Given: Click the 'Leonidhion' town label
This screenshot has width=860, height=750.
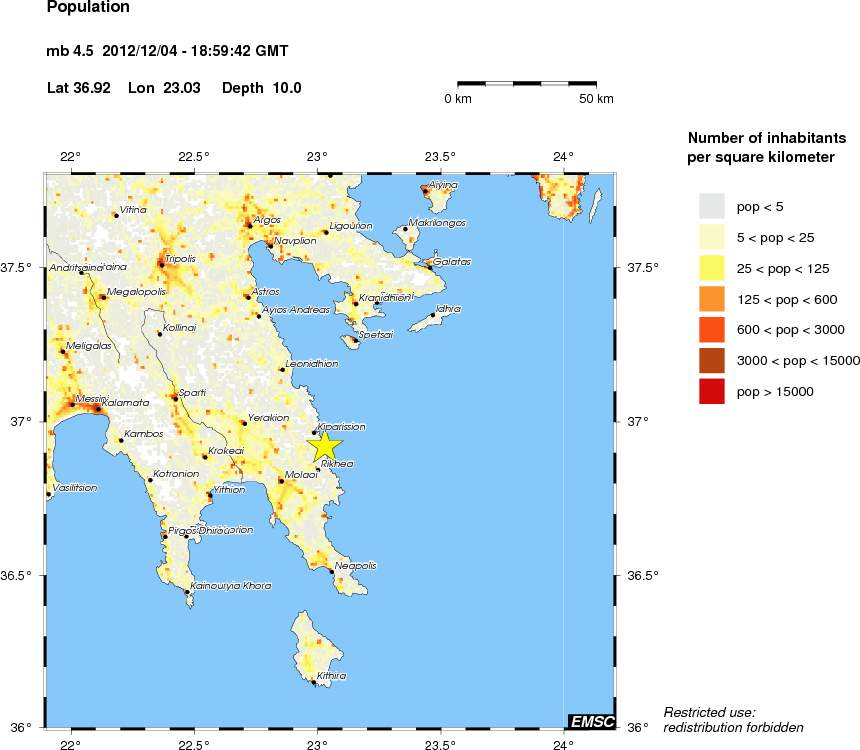Looking at the screenshot, I should (x=312, y=363).
